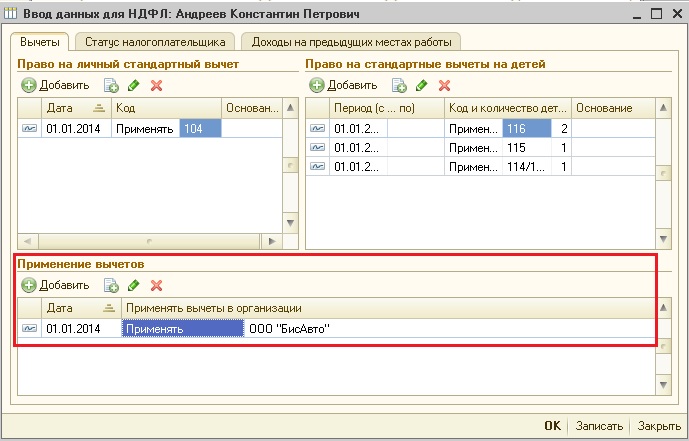Click Основание header in children's table
Viewport: 689px width, 441px height.
click(613, 108)
